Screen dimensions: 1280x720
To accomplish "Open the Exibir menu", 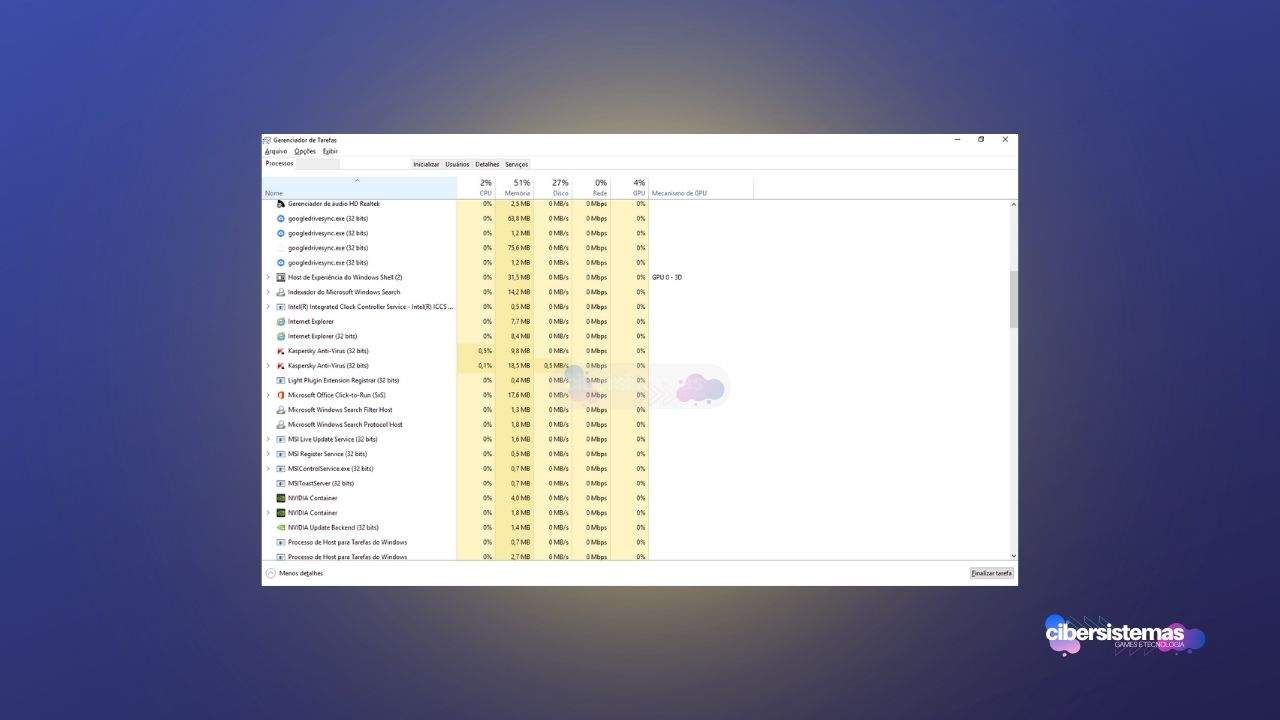I will click(330, 151).
